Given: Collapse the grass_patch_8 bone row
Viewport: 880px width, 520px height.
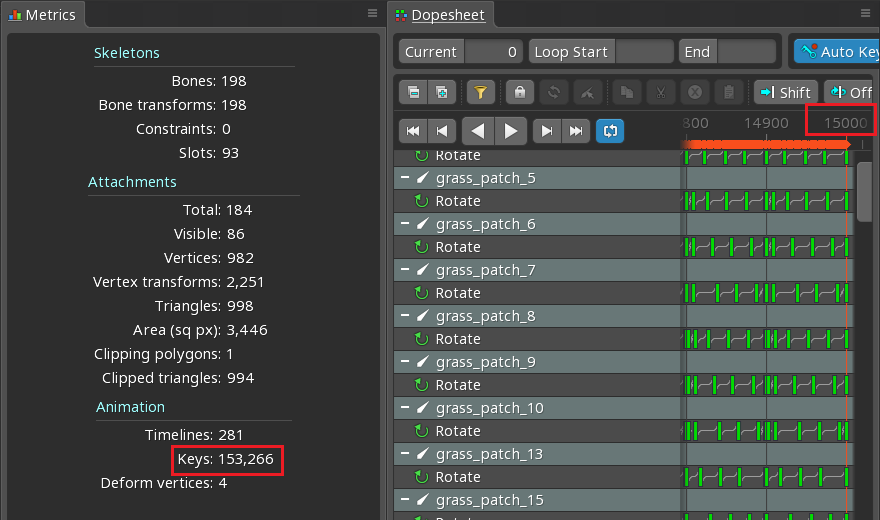Looking at the screenshot, I should [x=405, y=316].
